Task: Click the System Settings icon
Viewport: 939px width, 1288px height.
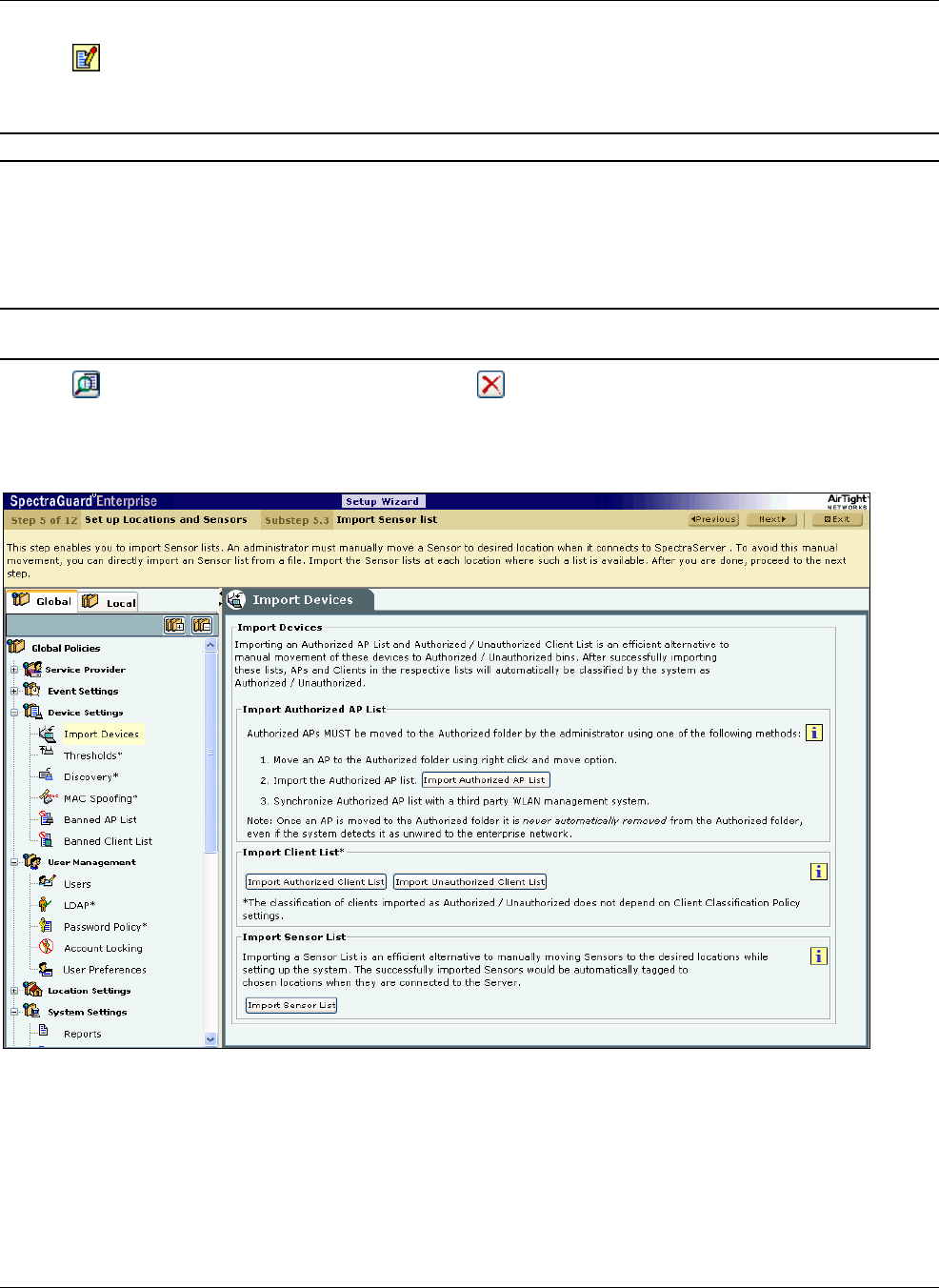Action: click(x=31, y=1011)
